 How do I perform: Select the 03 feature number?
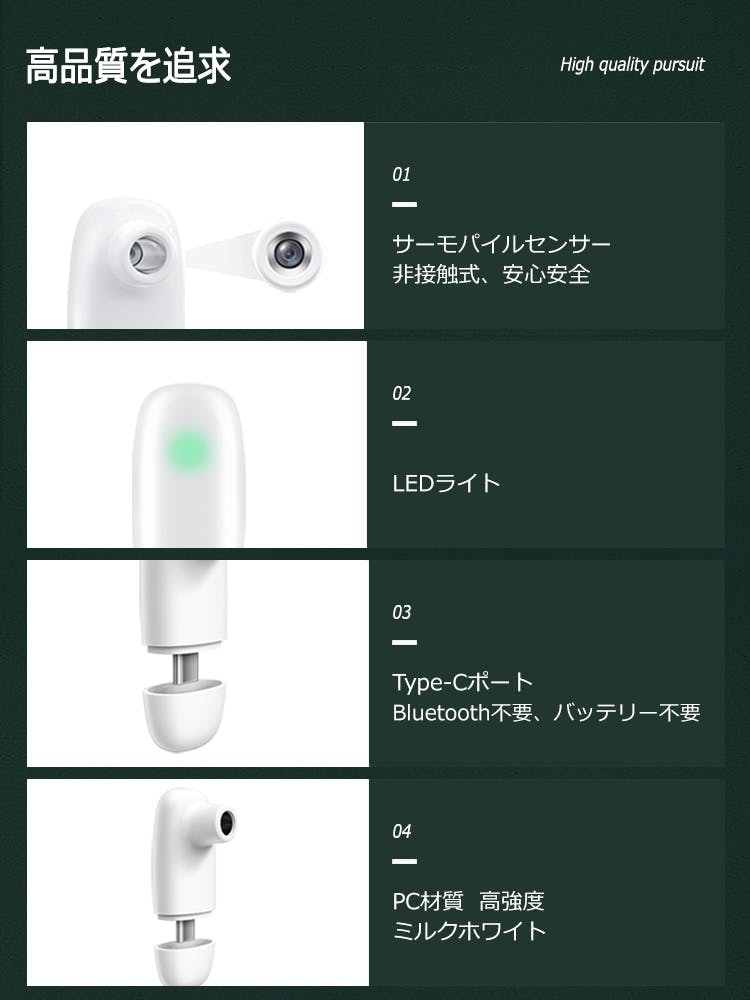click(401, 612)
